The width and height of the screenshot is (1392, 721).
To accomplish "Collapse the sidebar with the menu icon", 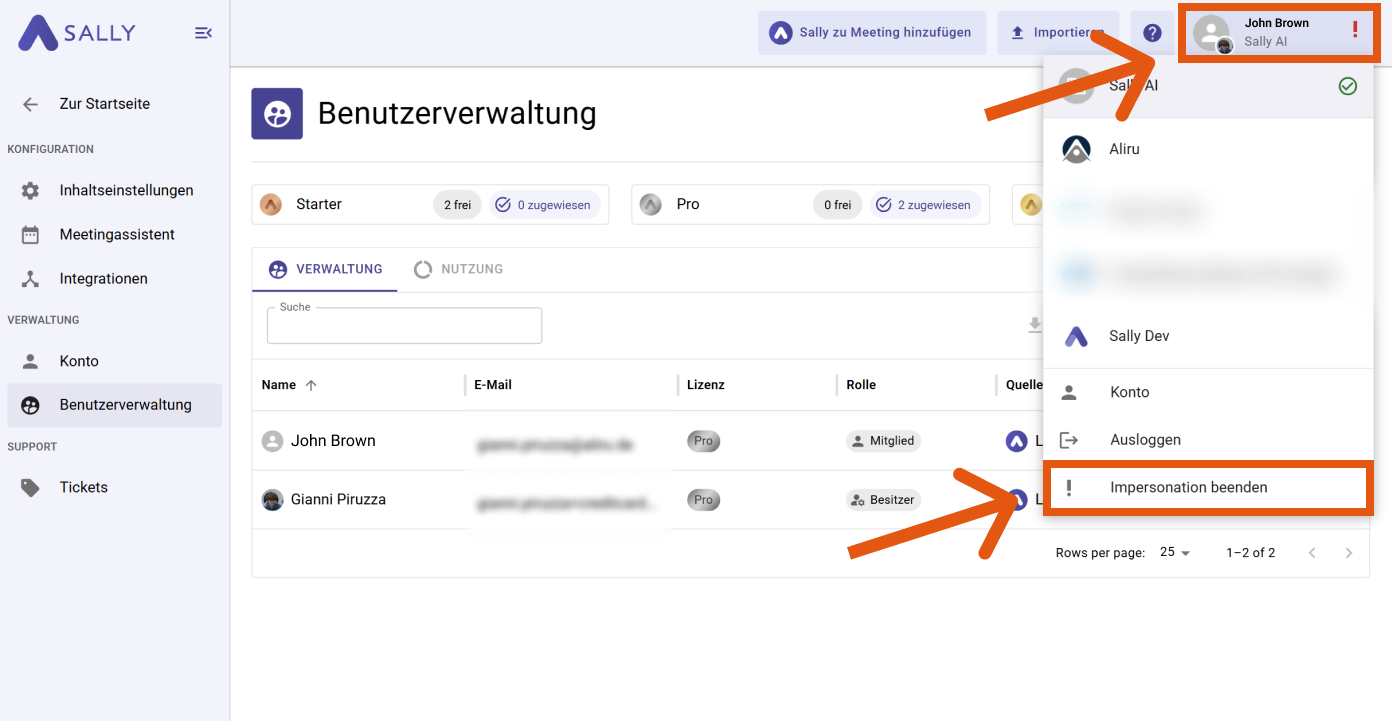I will [x=203, y=33].
